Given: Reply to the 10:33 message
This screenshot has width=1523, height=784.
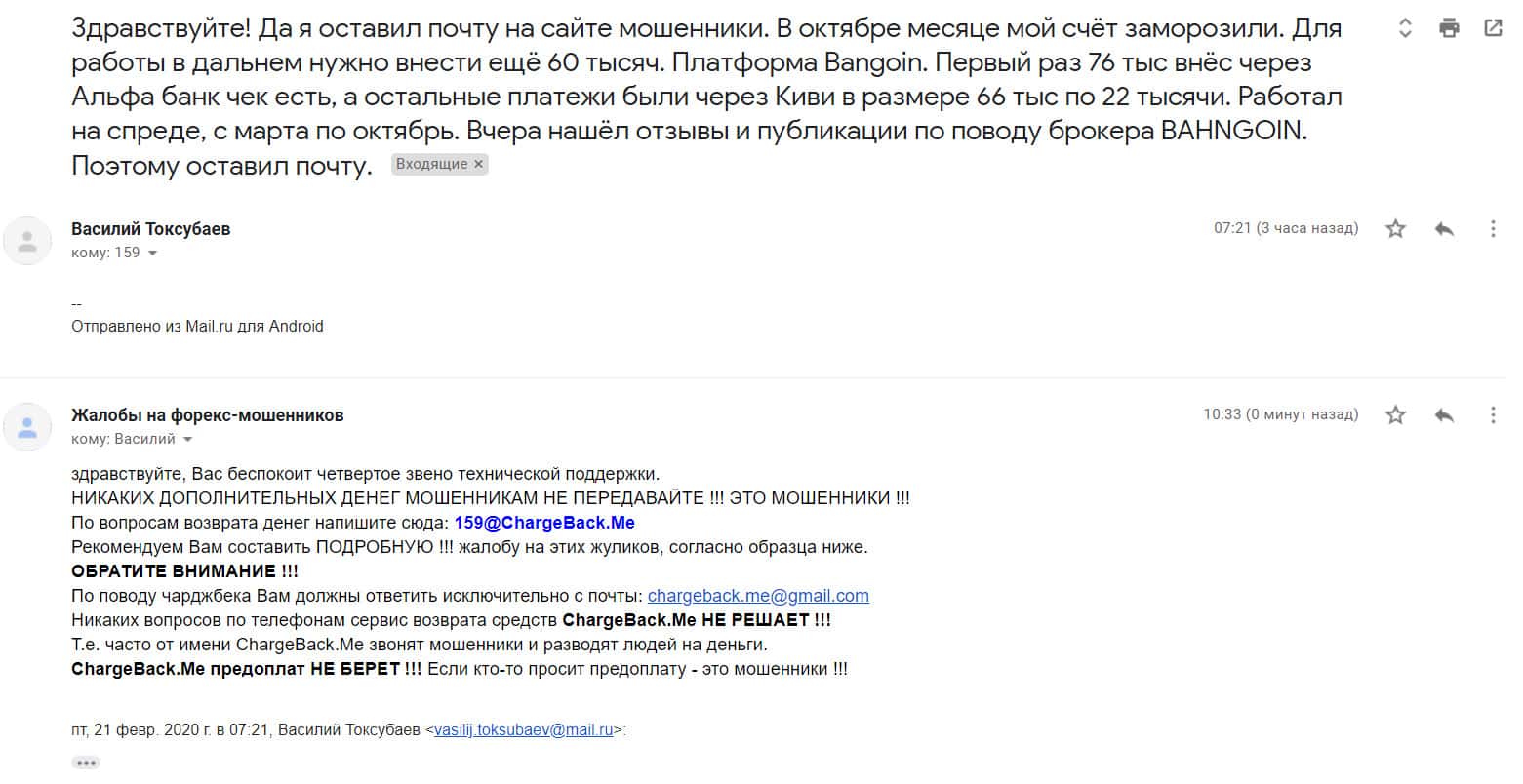Looking at the screenshot, I should click(x=1444, y=415).
